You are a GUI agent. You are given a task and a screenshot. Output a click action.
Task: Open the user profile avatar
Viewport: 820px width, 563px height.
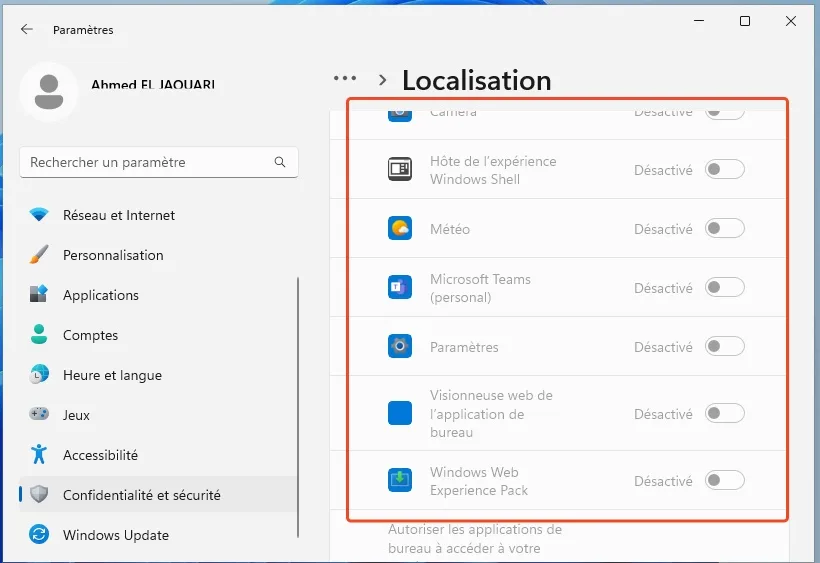[49, 92]
